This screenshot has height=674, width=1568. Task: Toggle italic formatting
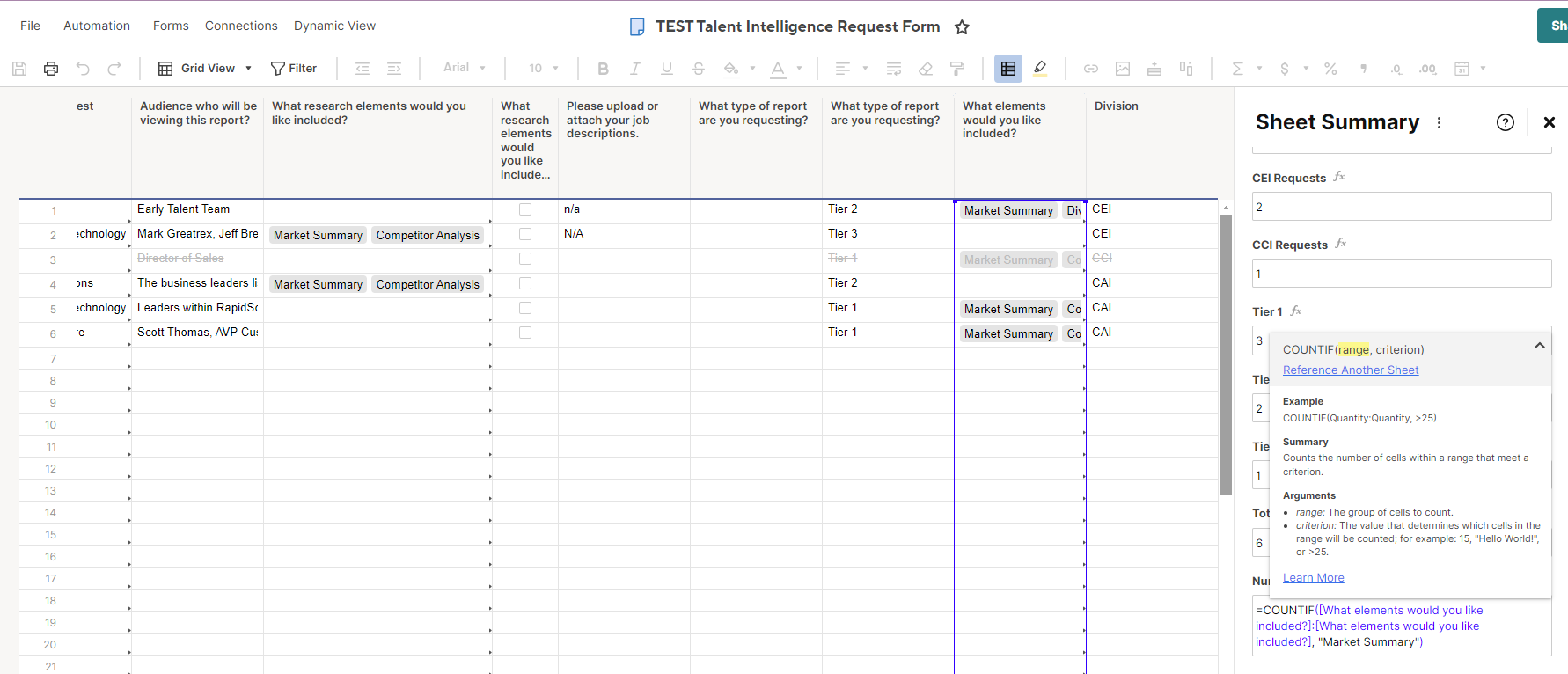pos(634,69)
